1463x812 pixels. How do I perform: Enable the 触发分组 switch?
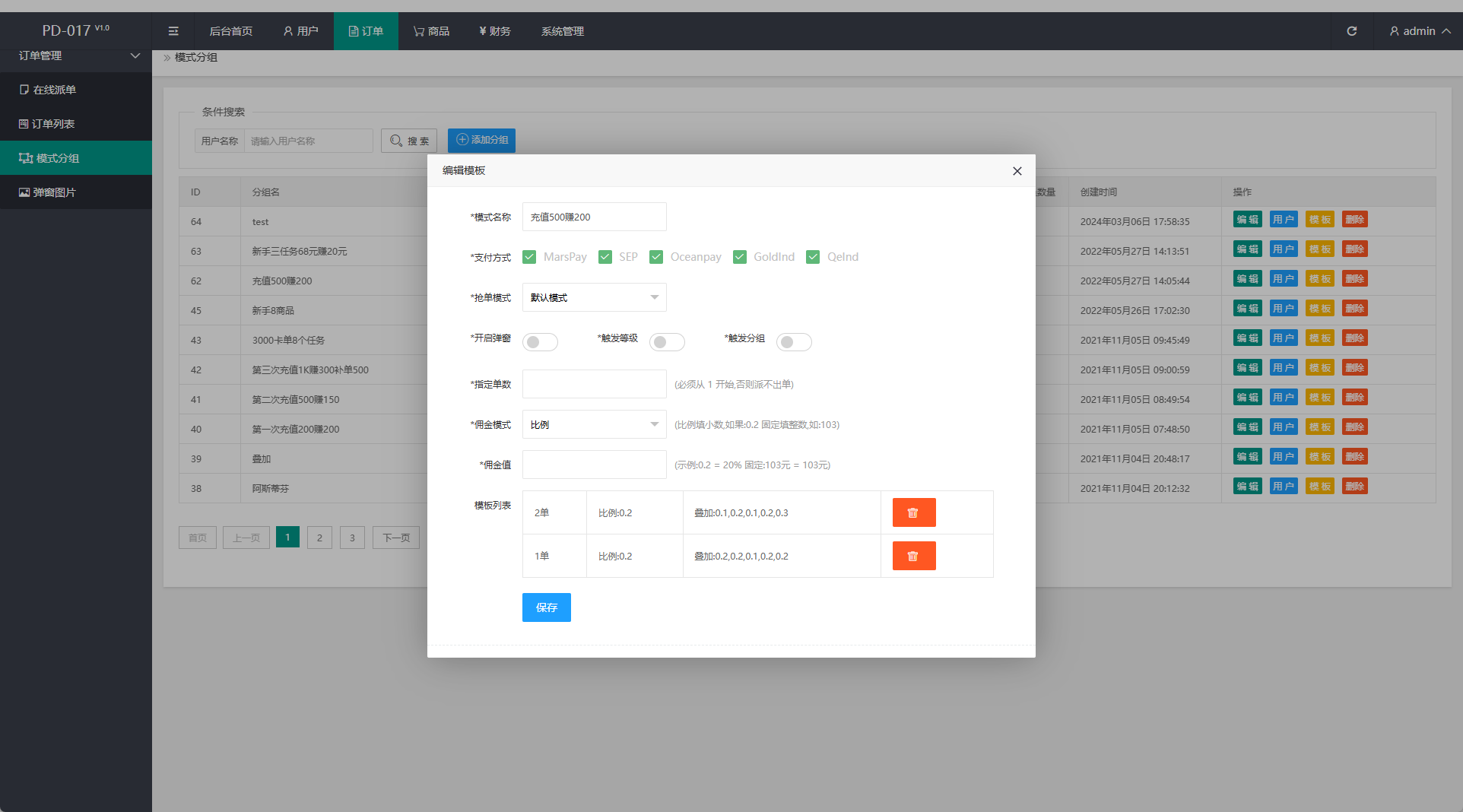click(x=793, y=342)
